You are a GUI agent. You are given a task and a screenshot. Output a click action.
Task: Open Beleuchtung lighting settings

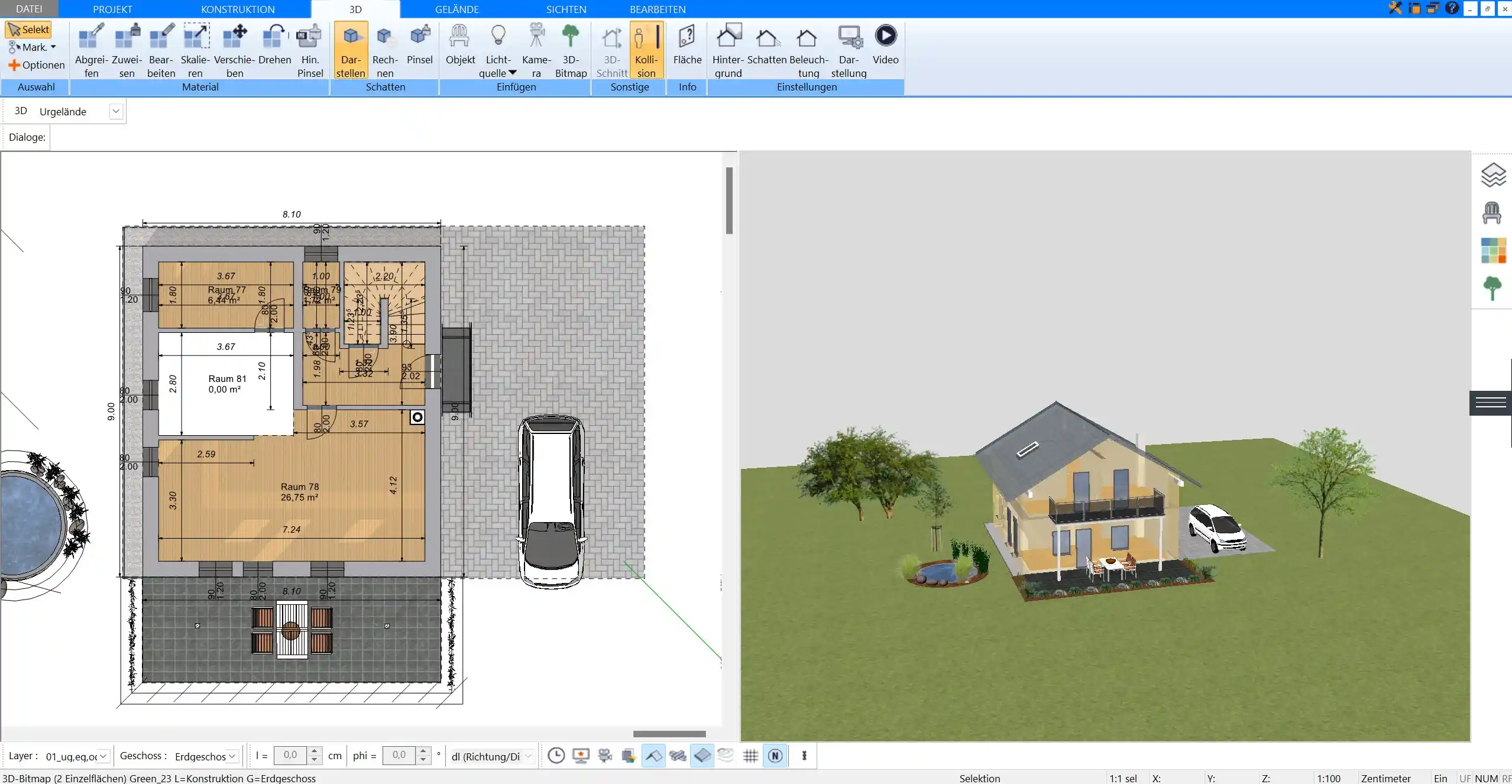(808, 50)
